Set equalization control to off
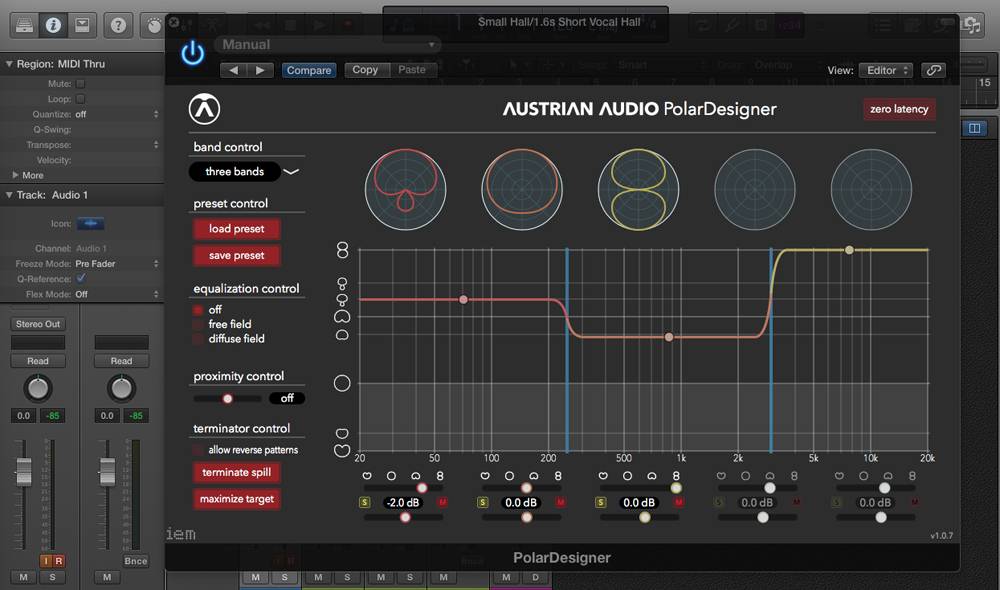Image resolution: width=1000 pixels, height=590 pixels. (198, 310)
